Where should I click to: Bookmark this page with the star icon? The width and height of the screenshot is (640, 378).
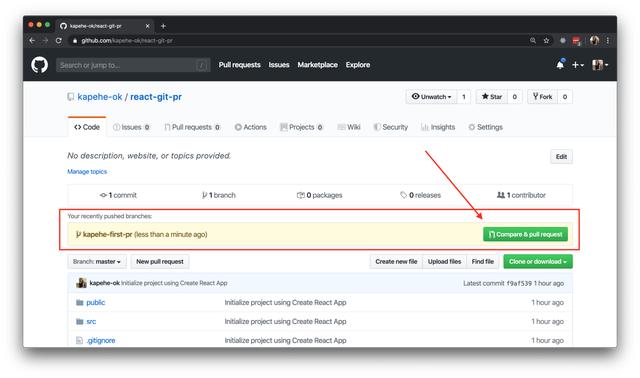click(546, 40)
